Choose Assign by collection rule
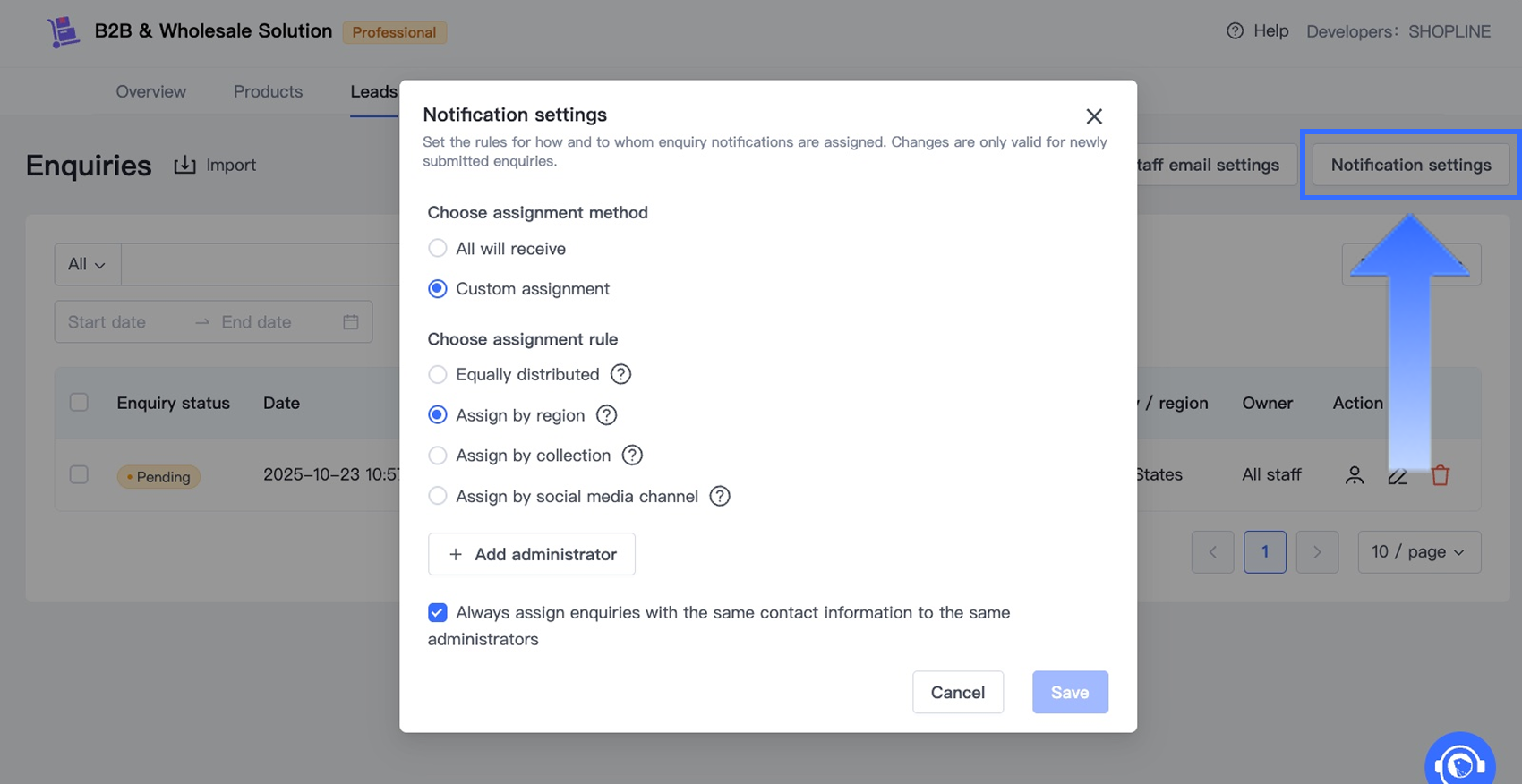Image resolution: width=1522 pixels, height=784 pixels. click(x=438, y=456)
